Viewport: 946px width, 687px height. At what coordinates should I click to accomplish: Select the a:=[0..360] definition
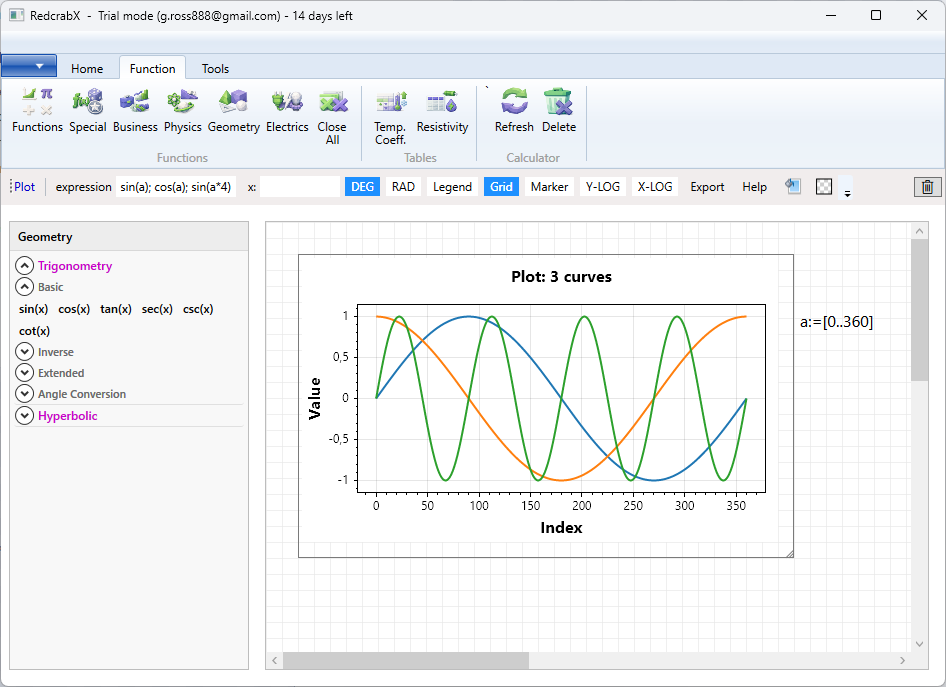pyautogui.click(x=836, y=321)
